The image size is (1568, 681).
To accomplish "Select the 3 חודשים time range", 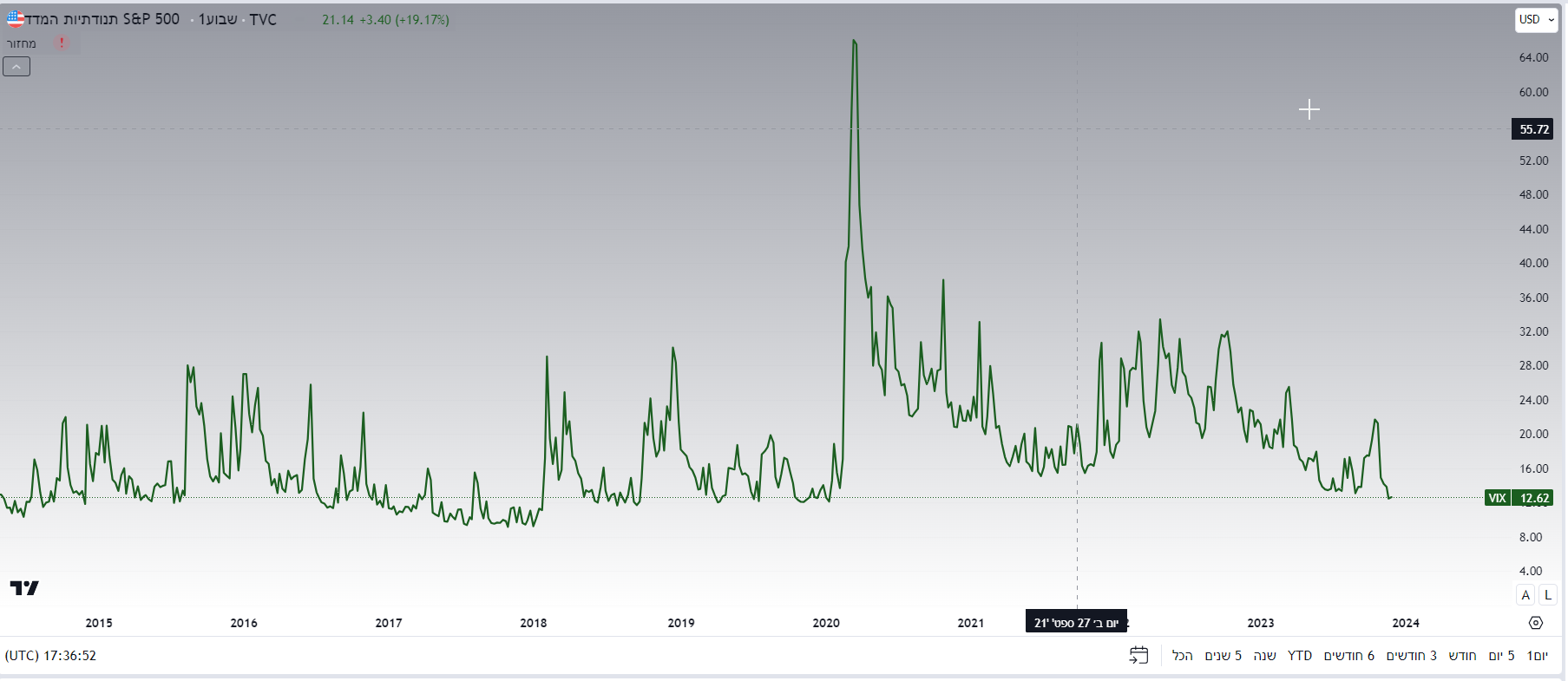I will coord(1412,656).
